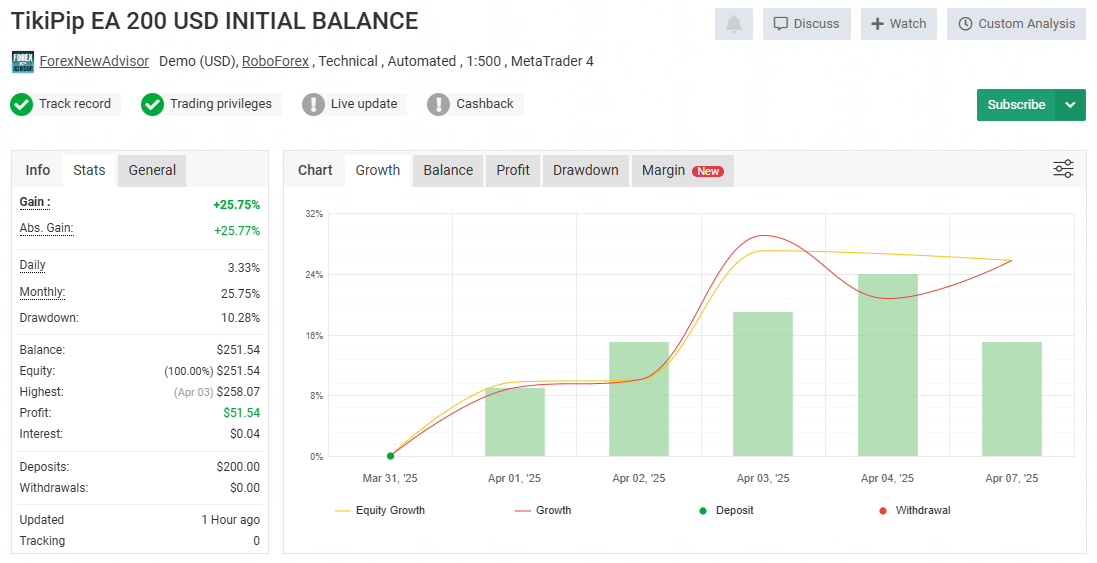This screenshot has width=1097, height=563.
Task: Click the Apr 04 green bar
Action: coord(888,365)
